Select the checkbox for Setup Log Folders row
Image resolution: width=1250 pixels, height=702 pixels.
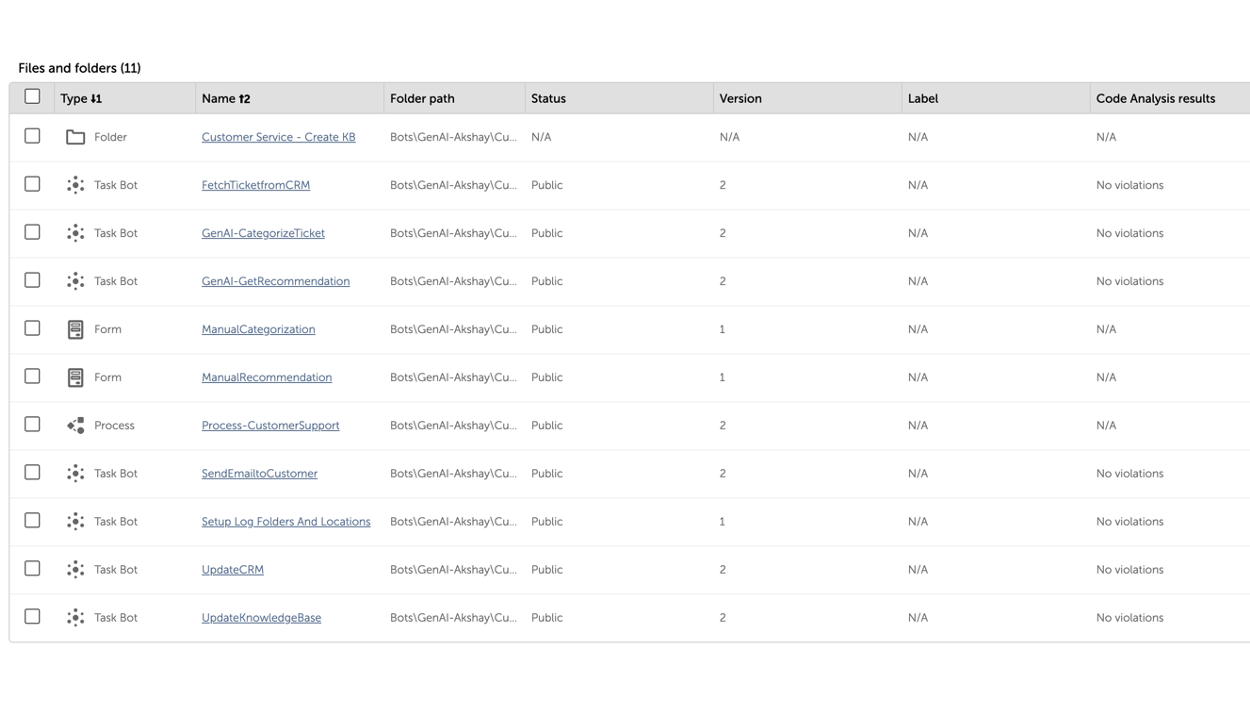pos(32,520)
